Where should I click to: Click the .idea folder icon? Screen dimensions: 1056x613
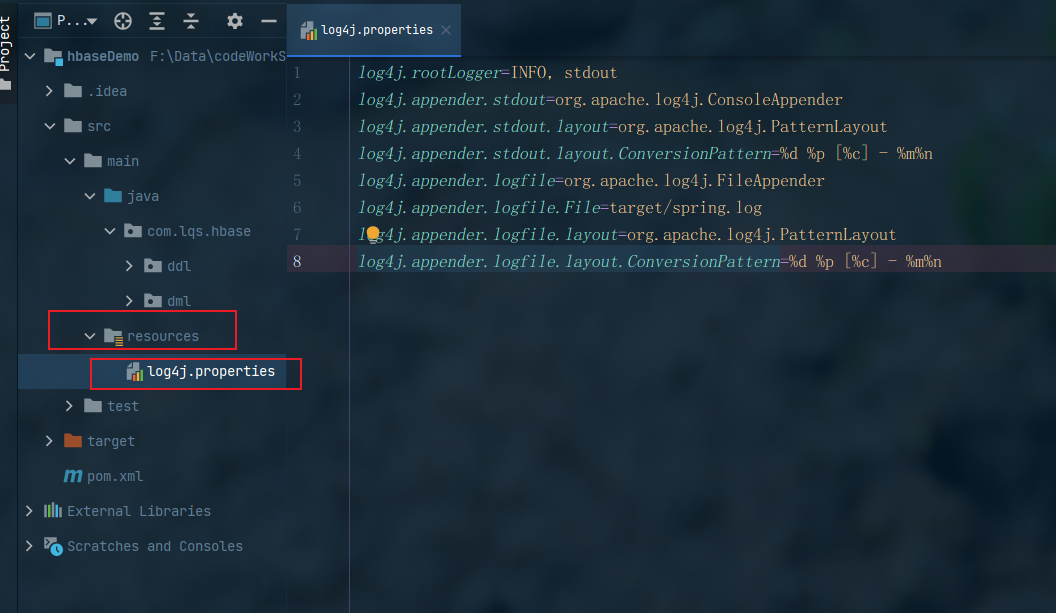click(73, 91)
